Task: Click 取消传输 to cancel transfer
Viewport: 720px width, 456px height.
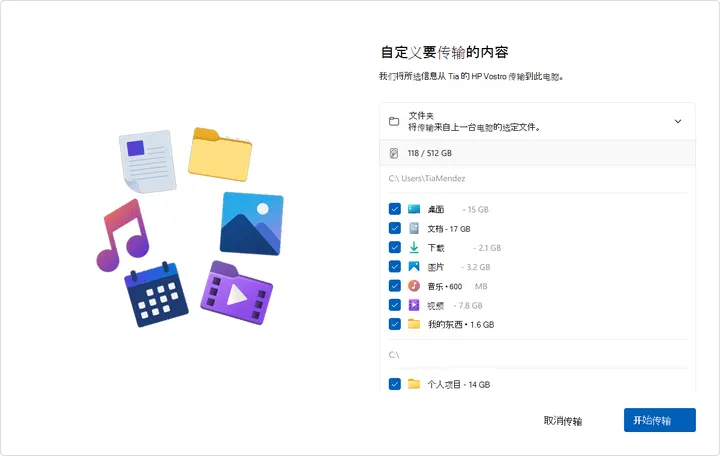Action: (562, 420)
